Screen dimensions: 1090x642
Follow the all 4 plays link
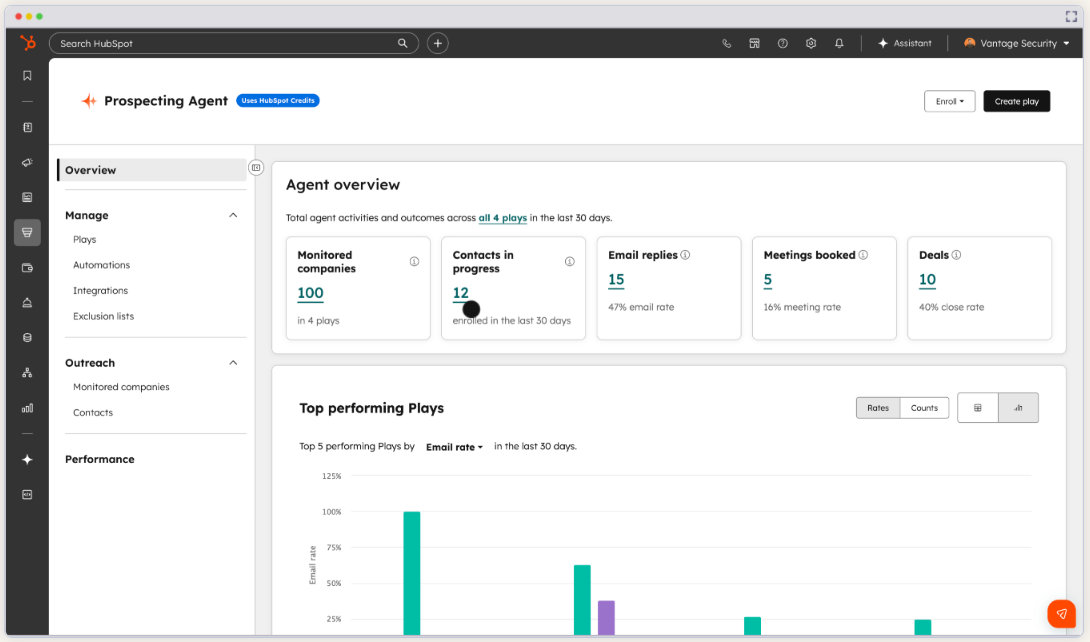[x=503, y=217]
